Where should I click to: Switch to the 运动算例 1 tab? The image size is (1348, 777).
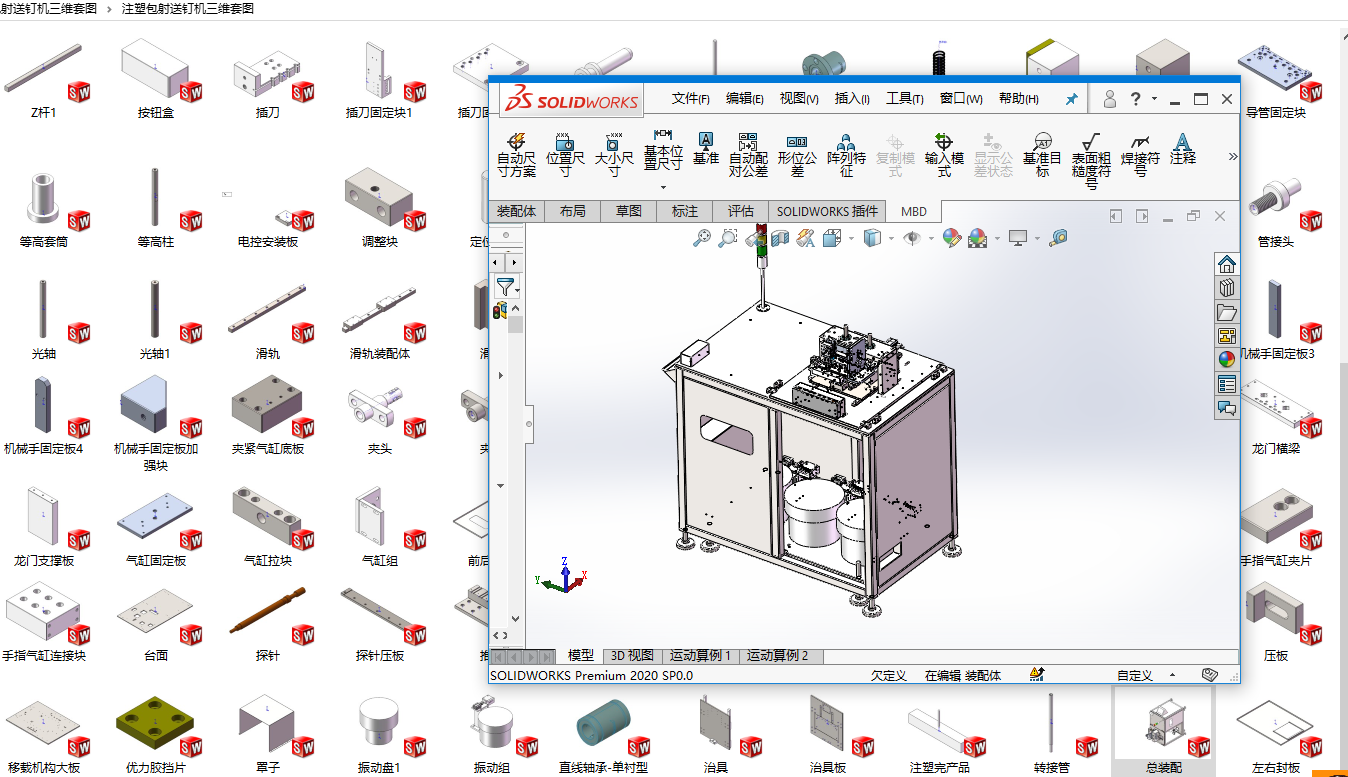(700, 656)
